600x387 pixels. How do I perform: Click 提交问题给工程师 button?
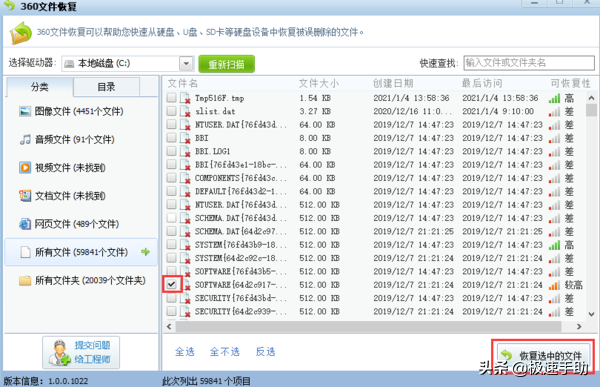[81, 353]
